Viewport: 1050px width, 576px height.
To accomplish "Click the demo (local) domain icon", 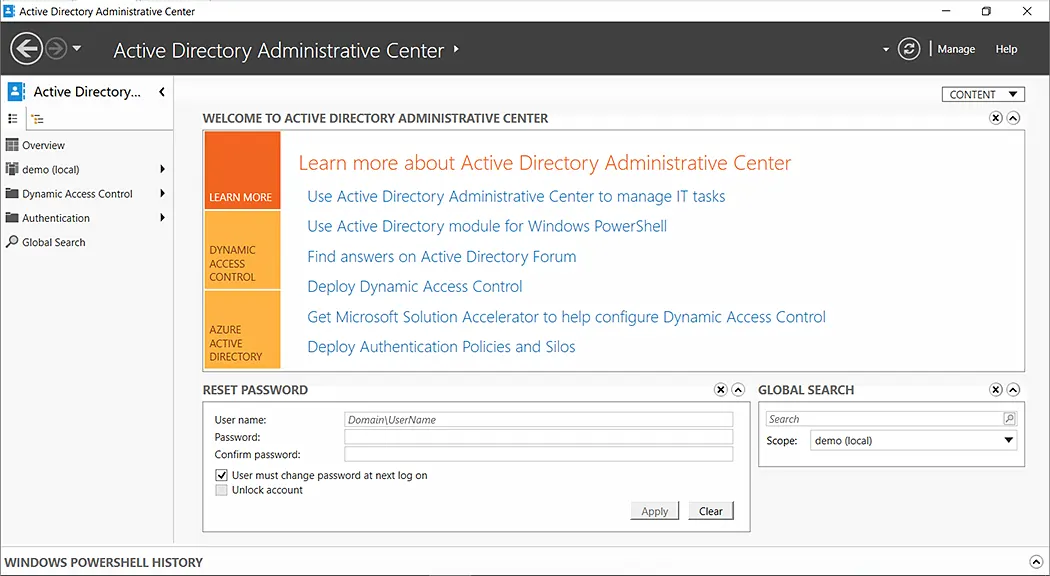I will 12,169.
